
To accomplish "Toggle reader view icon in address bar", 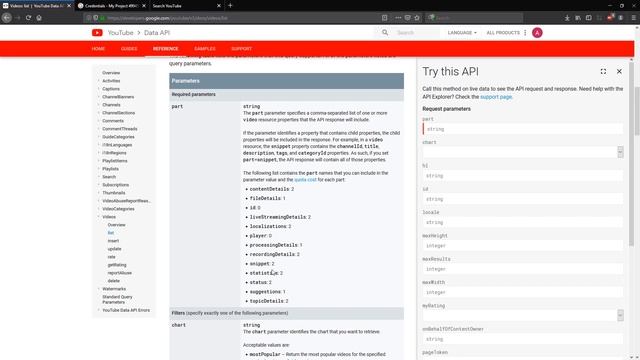I will coord(384,18).
